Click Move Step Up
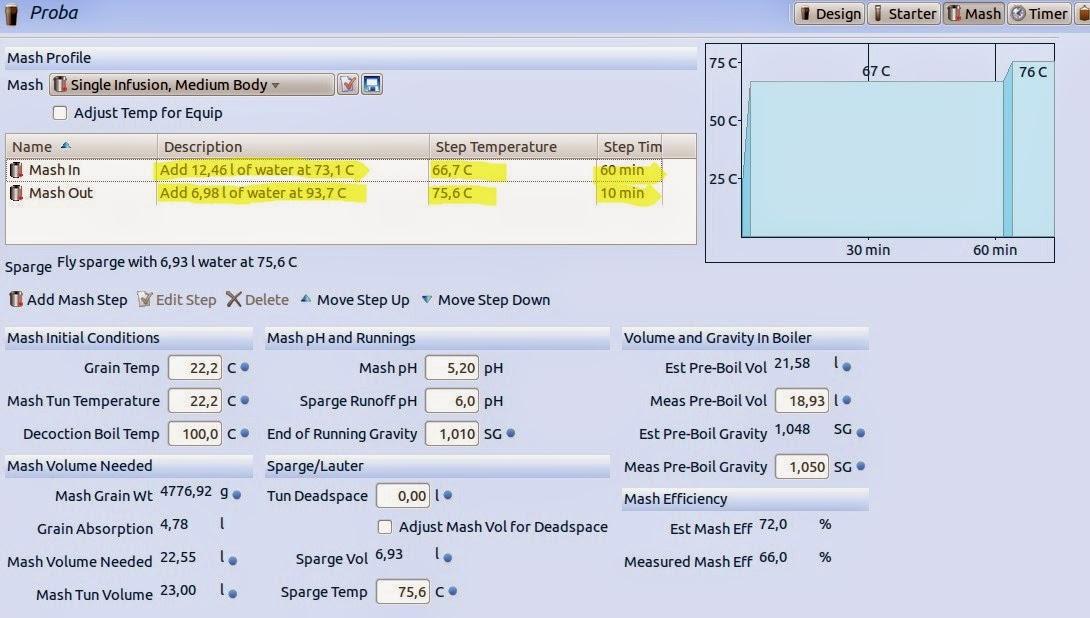 click(355, 300)
